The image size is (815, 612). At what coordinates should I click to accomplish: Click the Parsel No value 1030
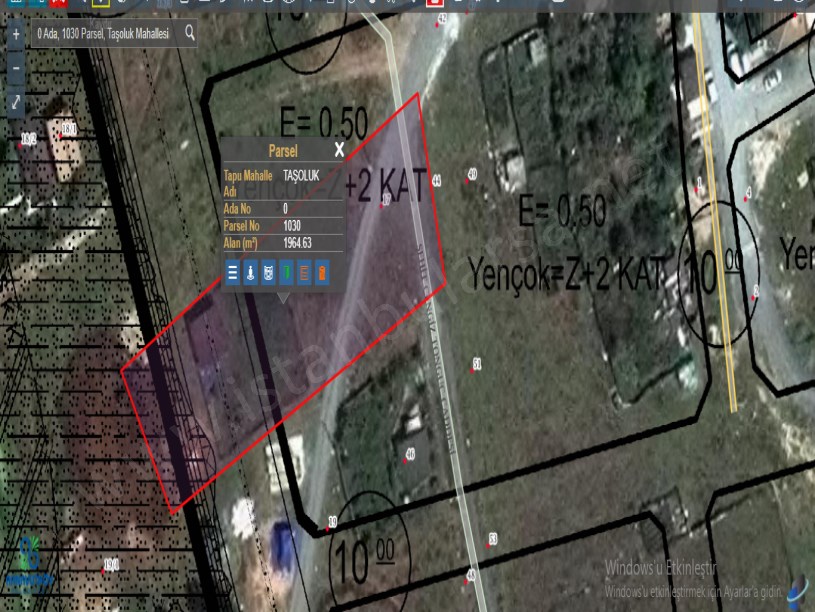click(292, 226)
